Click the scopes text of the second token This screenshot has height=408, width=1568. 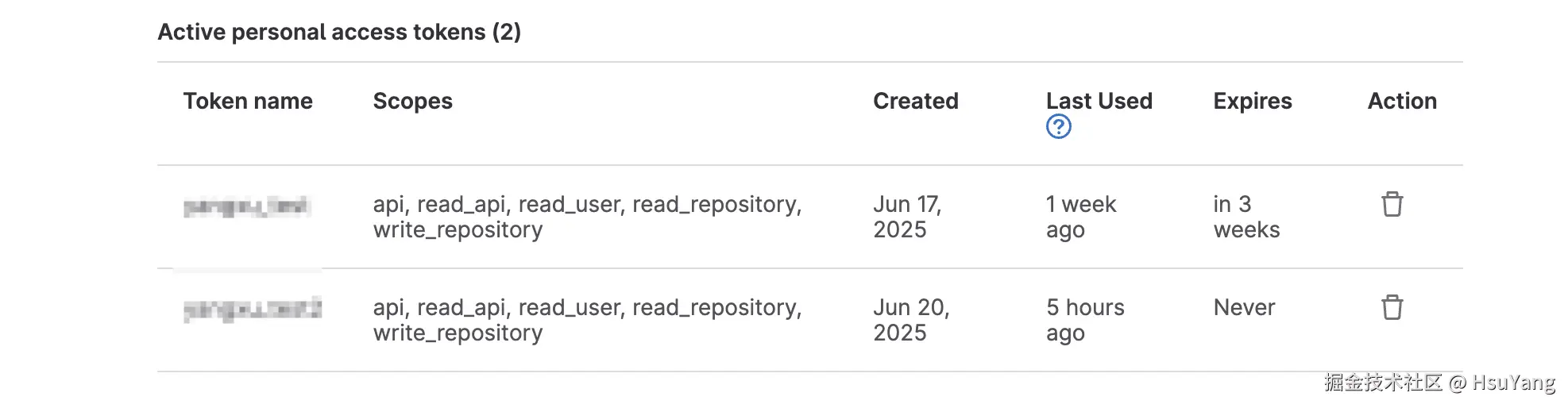pyautogui.click(x=587, y=320)
